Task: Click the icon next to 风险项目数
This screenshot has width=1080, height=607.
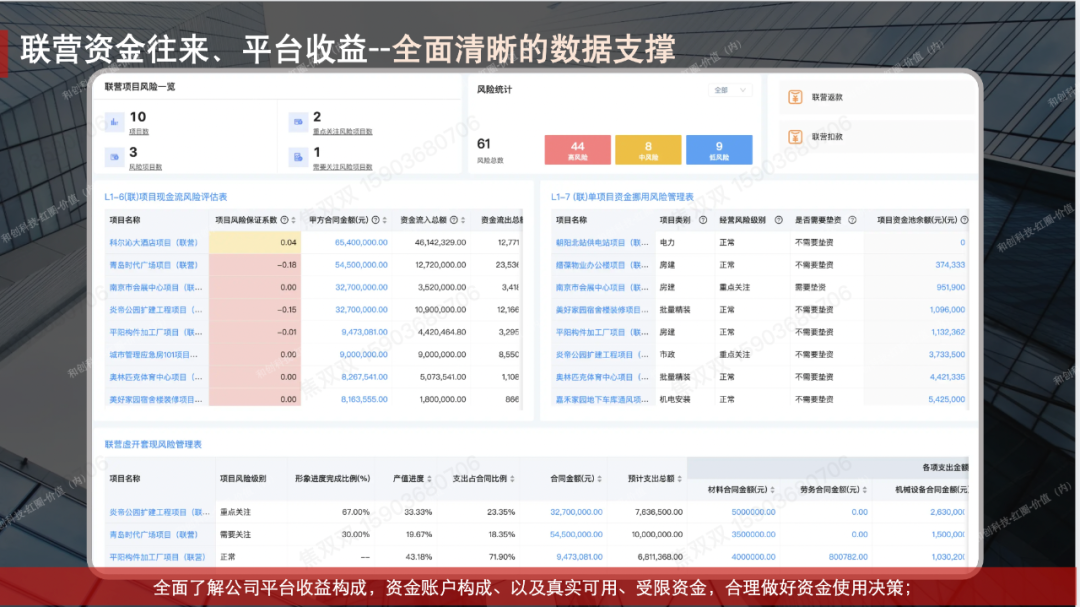Action: click(113, 157)
